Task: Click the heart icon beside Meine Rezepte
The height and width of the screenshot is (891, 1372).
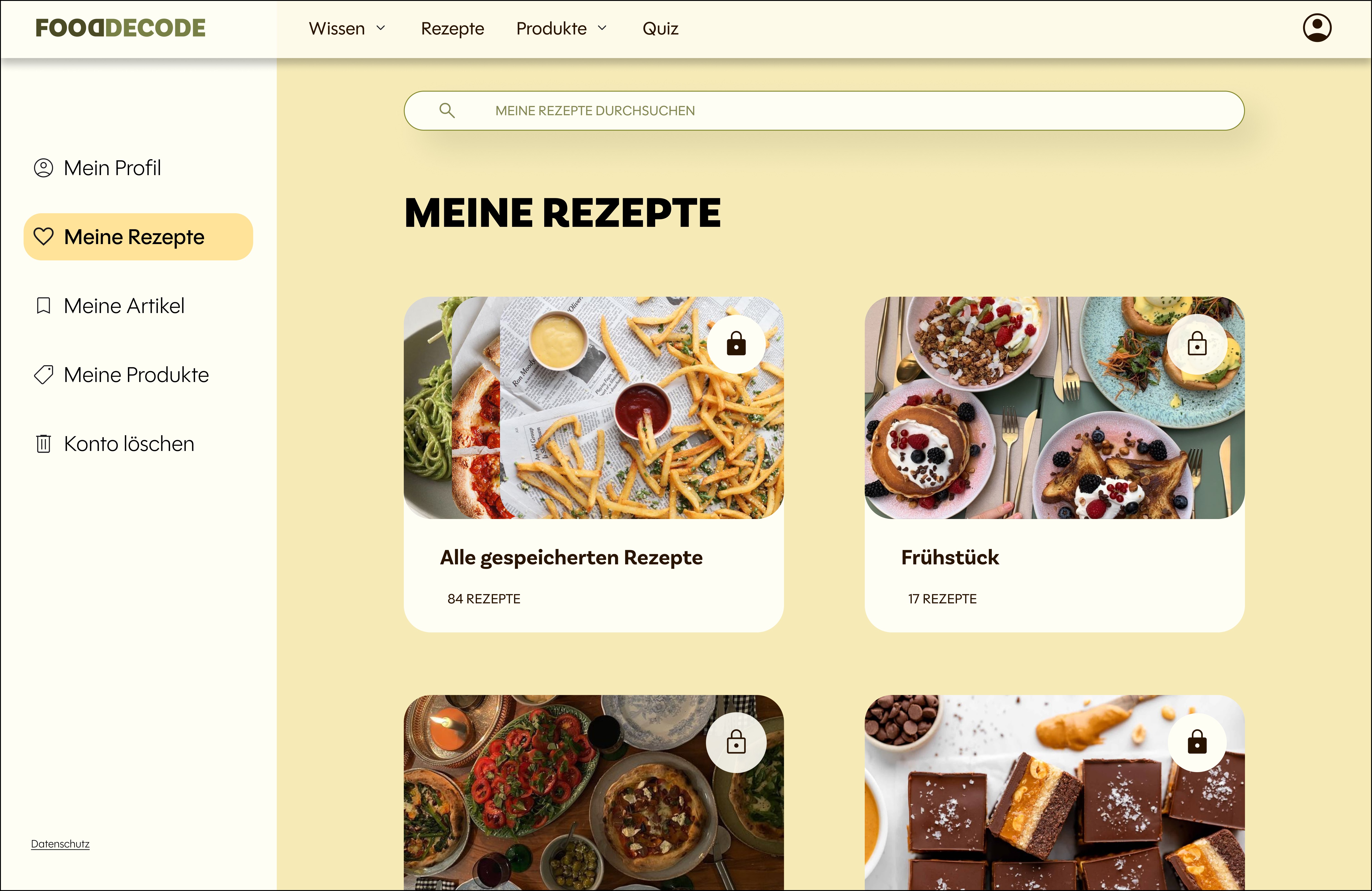Action: point(43,236)
